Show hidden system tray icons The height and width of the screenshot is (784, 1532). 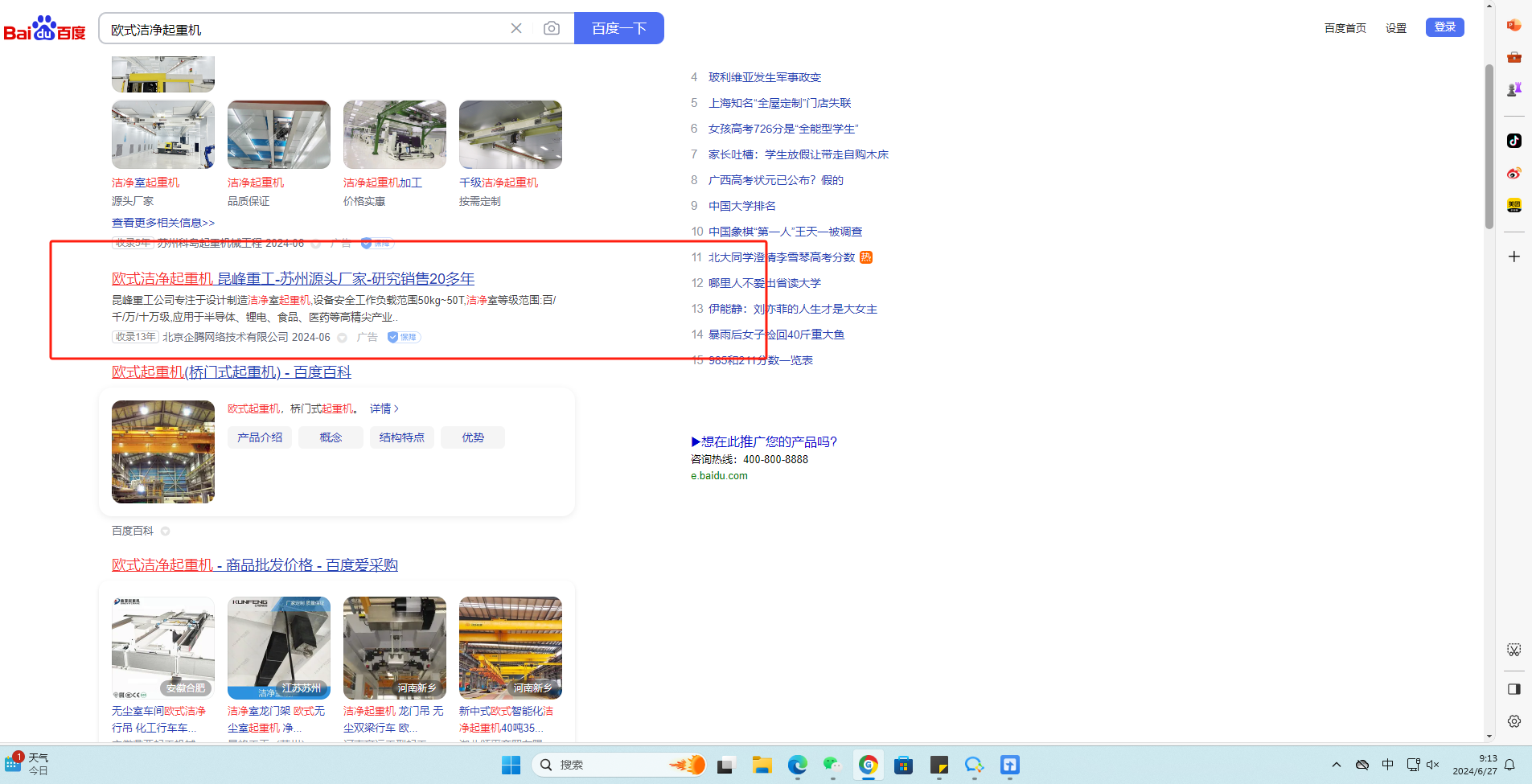[x=1337, y=765]
